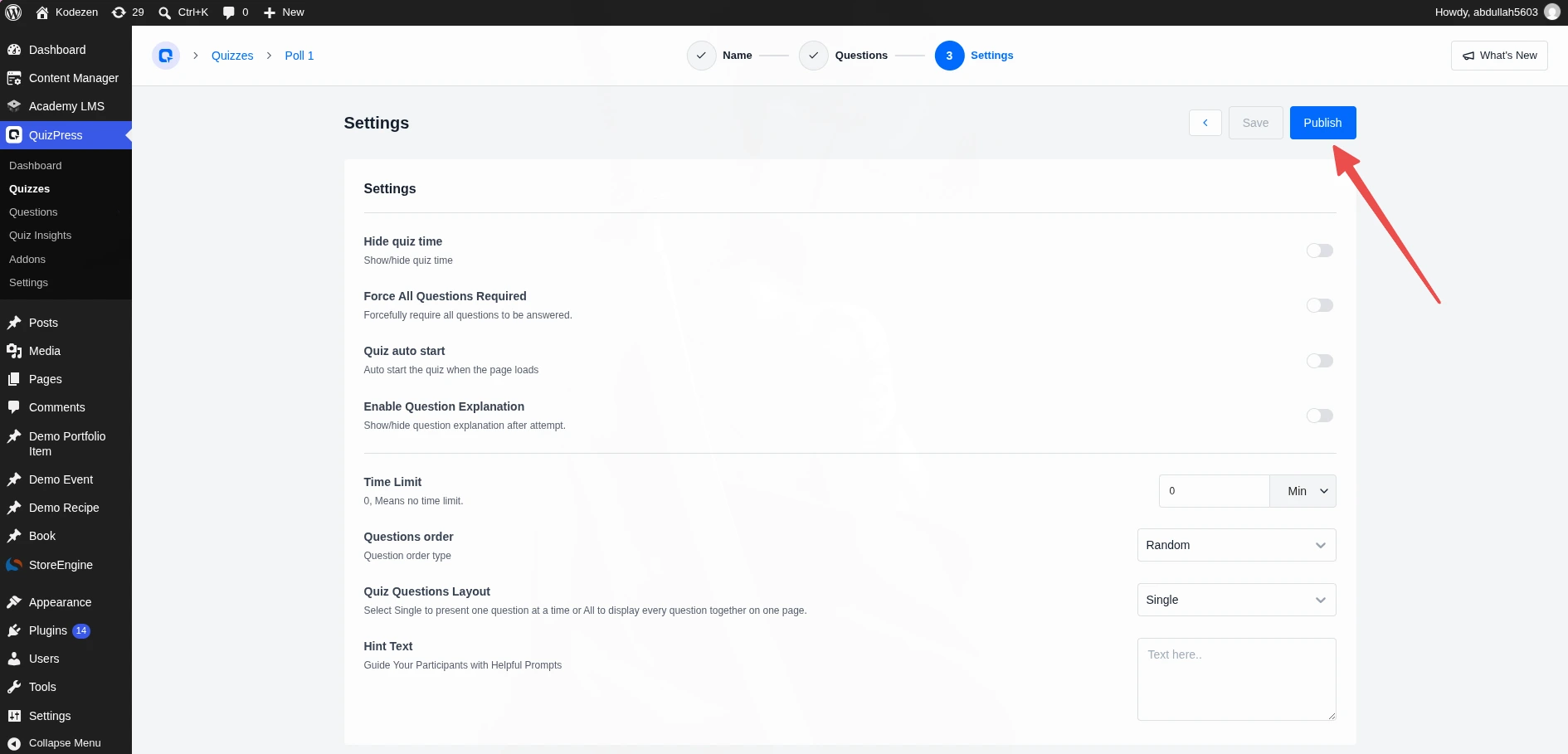Open the comments bubble in admin bar
This screenshot has width=1568, height=754.
pyautogui.click(x=229, y=12)
